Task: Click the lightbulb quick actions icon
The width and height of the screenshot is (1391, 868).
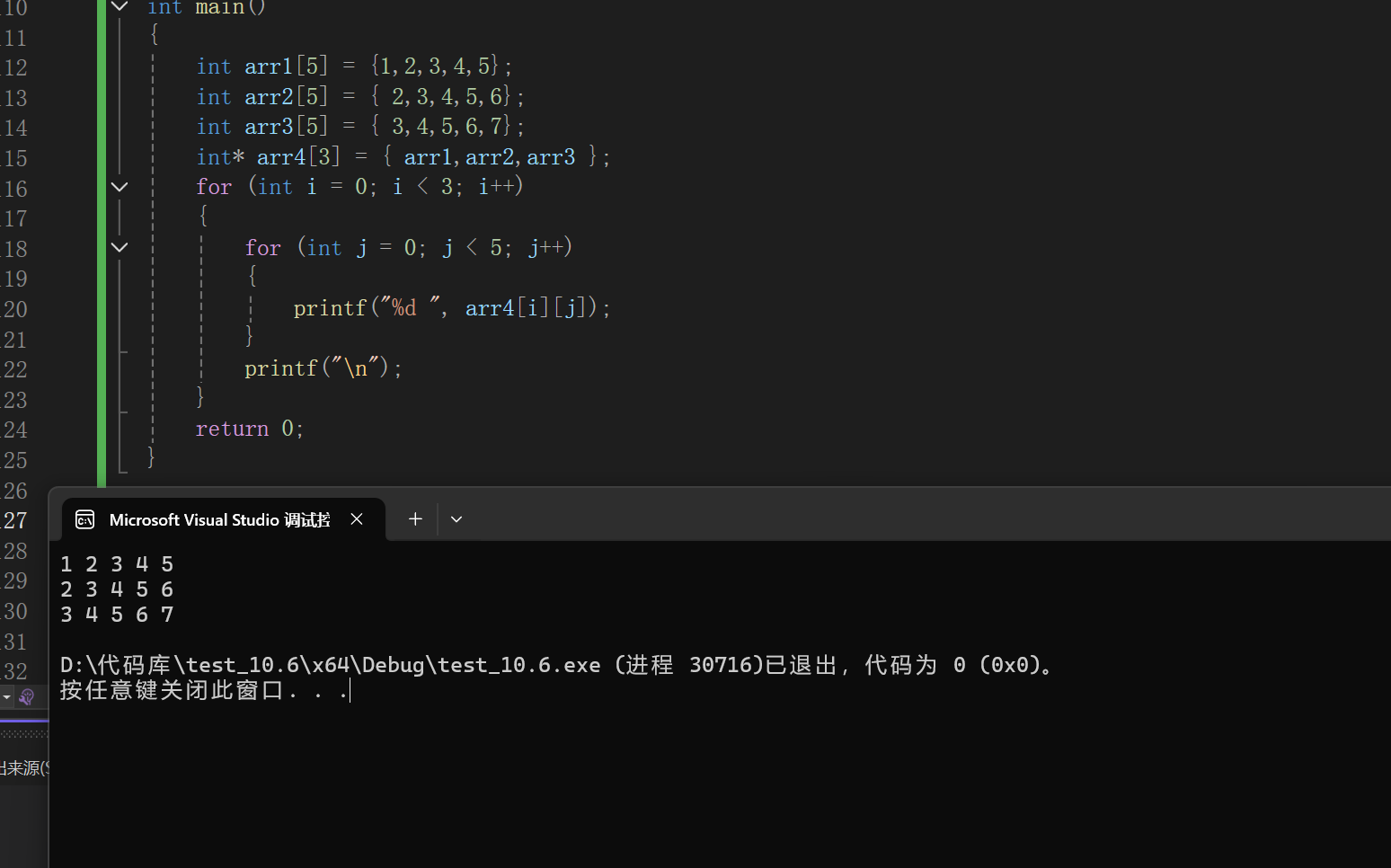Action: click(27, 696)
